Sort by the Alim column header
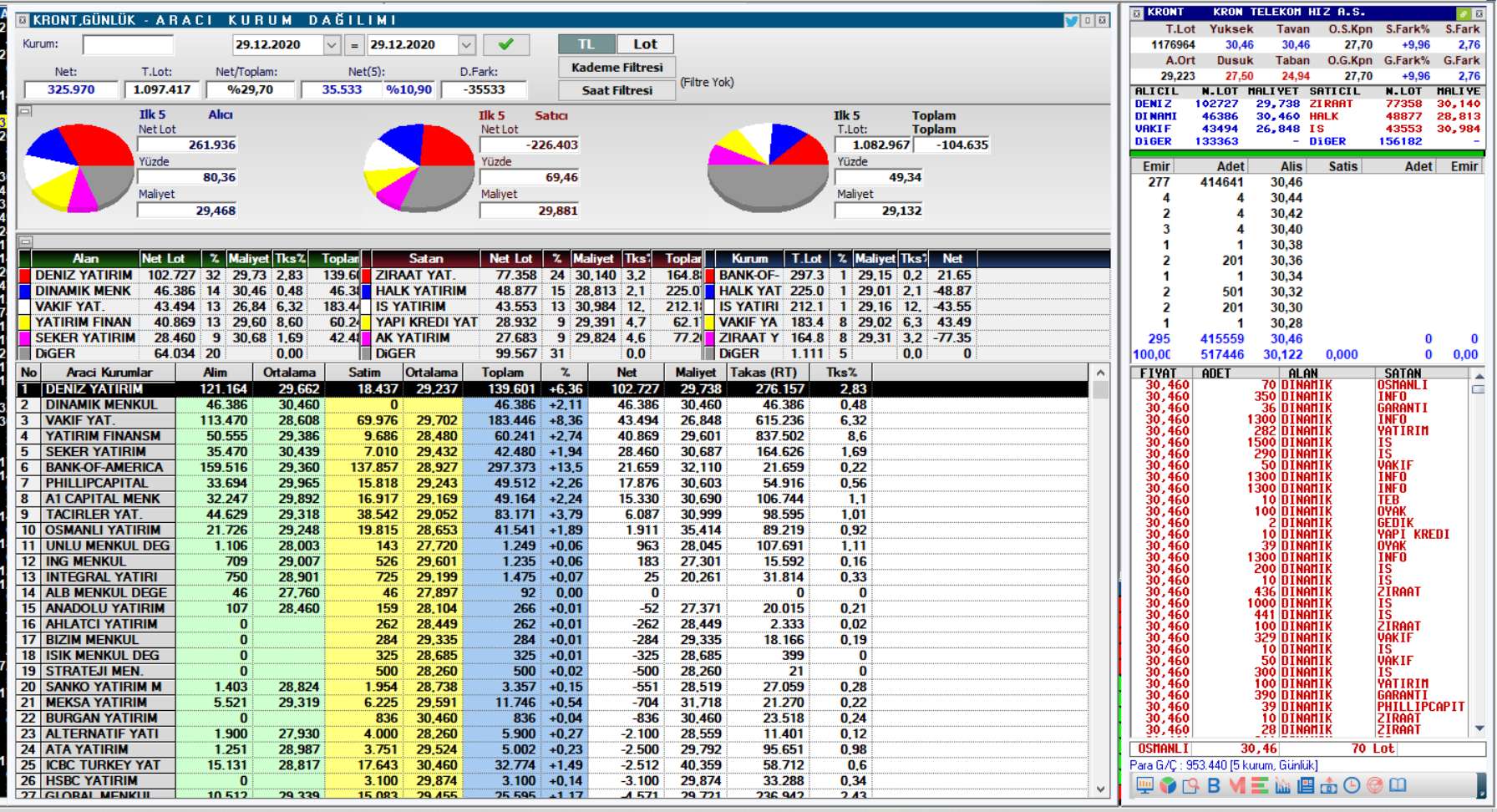Image resolution: width=1497 pixels, height=812 pixels. 215,373
